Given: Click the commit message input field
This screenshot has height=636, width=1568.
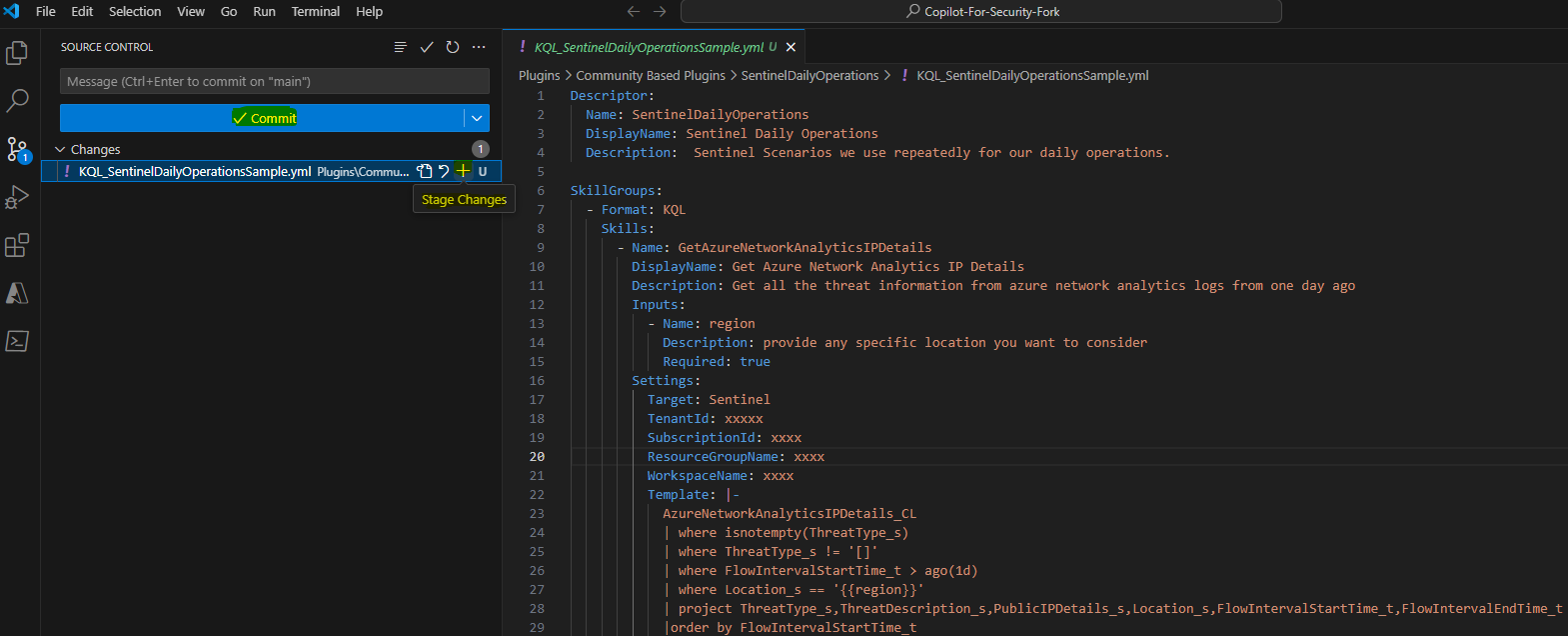Looking at the screenshot, I should [x=274, y=81].
